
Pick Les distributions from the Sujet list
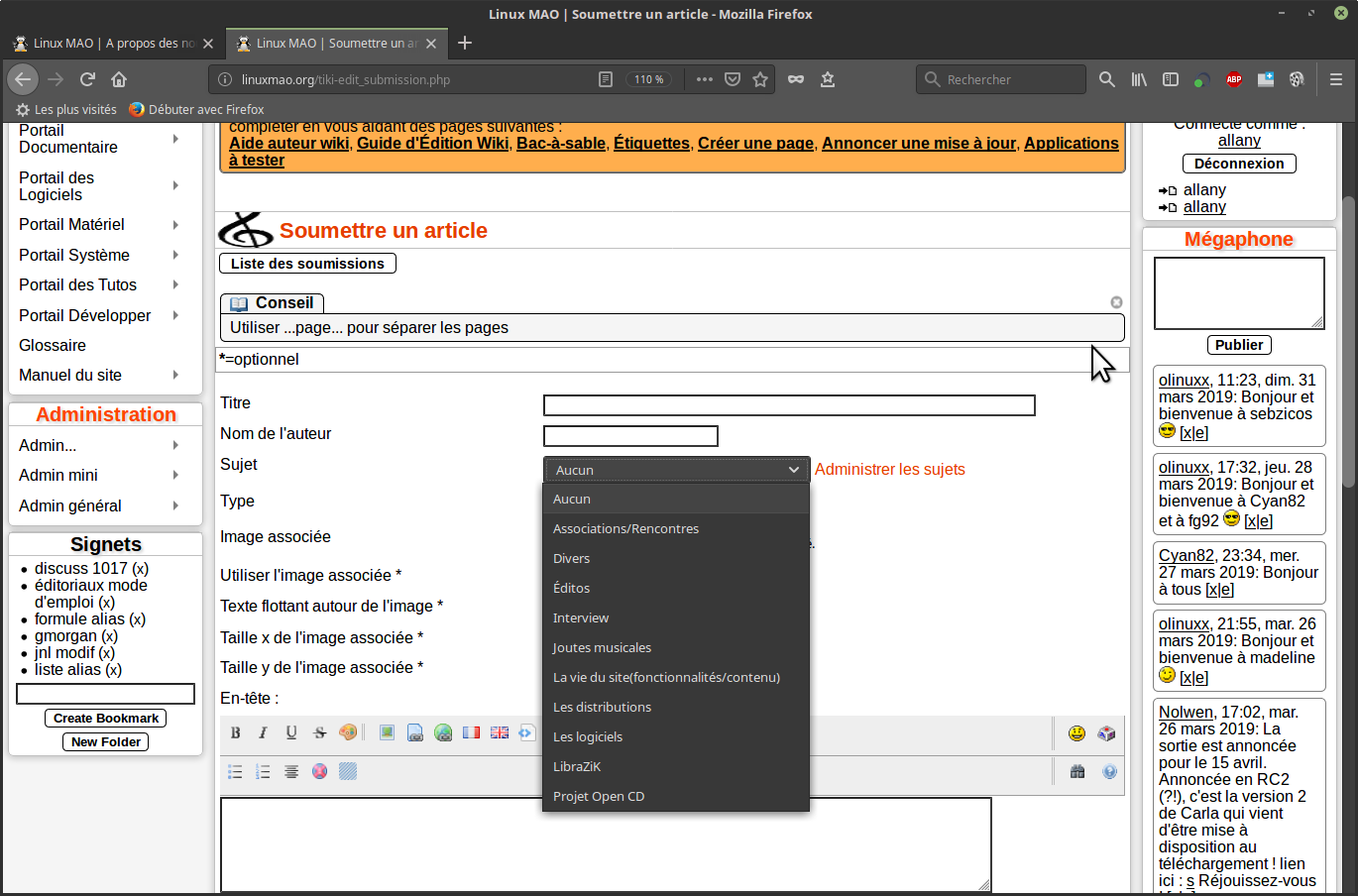[x=676, y=708]
